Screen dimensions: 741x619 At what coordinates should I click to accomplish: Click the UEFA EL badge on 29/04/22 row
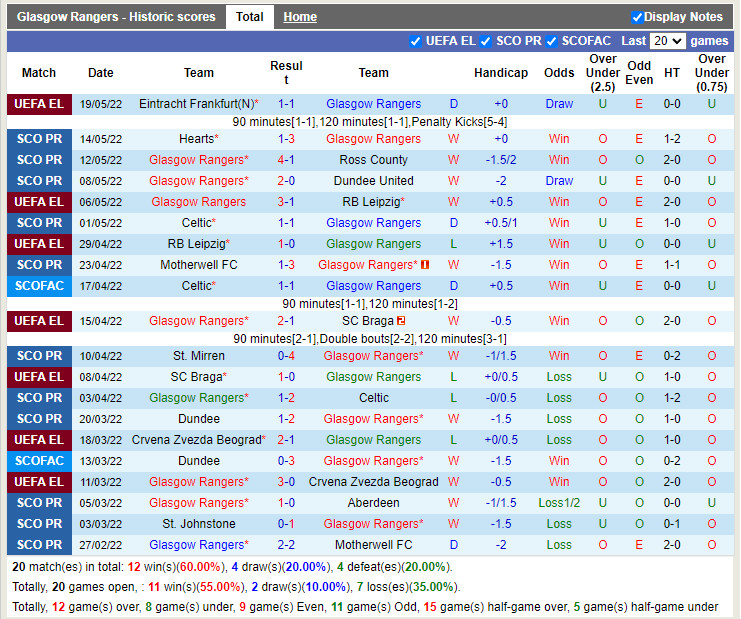(x=39, y=244)
